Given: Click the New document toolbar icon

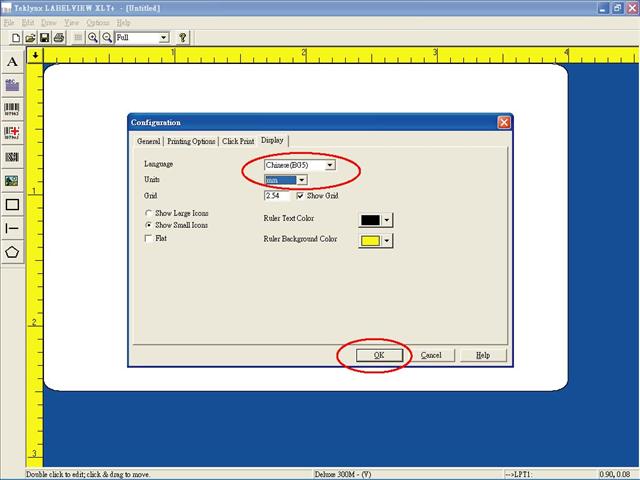Looking at the screenshot, I should (16, 38).
